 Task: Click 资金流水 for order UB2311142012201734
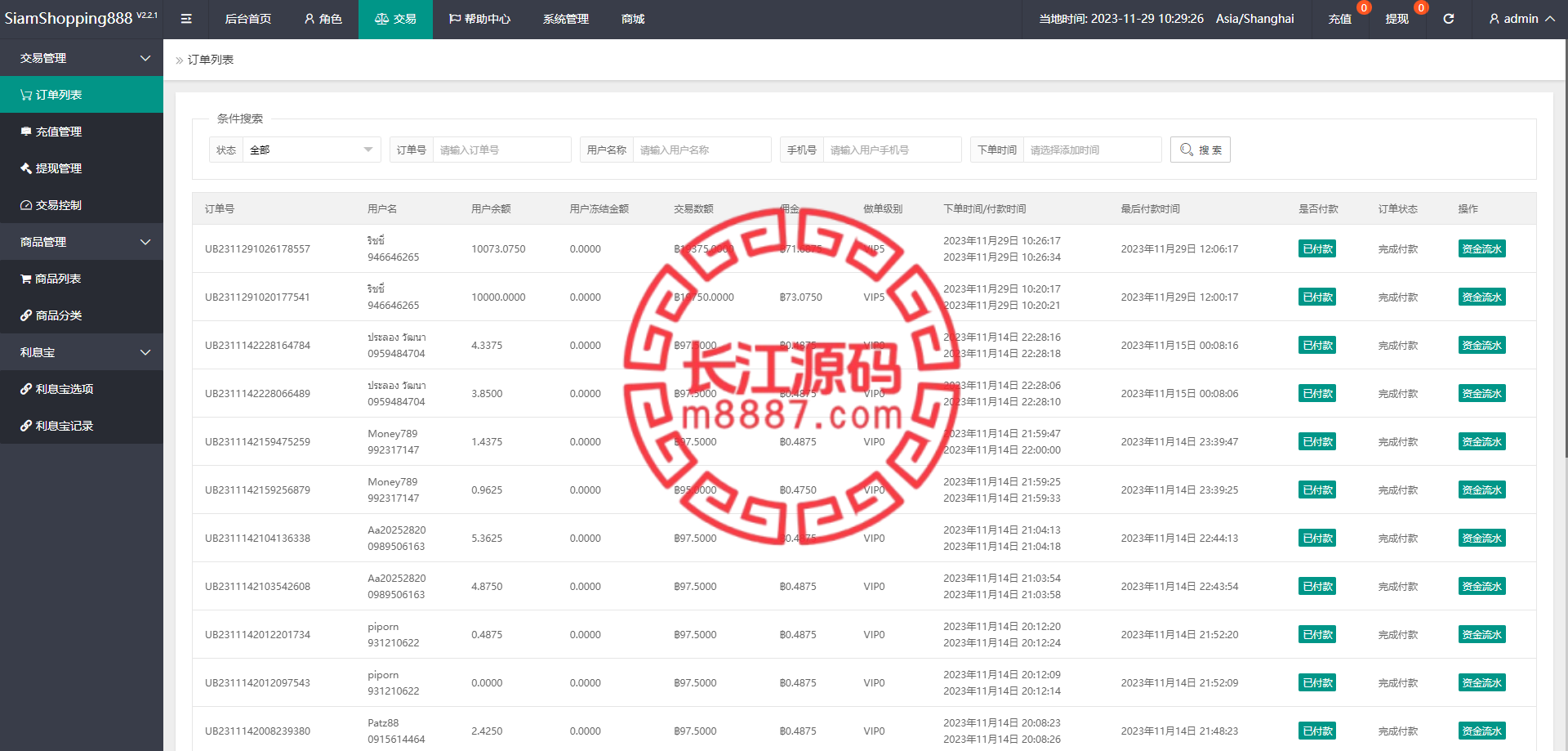coord(1481,634)
